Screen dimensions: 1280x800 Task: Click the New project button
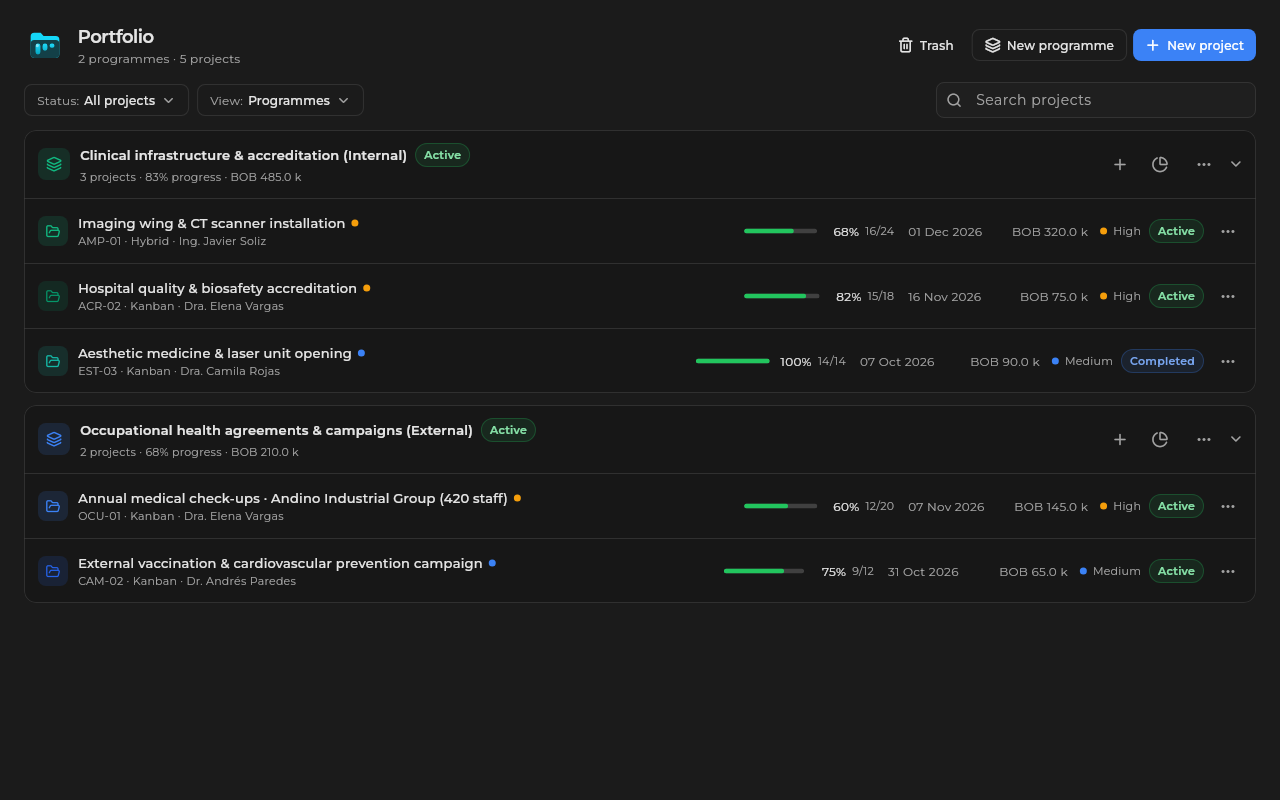click(x=1194, y=45)
